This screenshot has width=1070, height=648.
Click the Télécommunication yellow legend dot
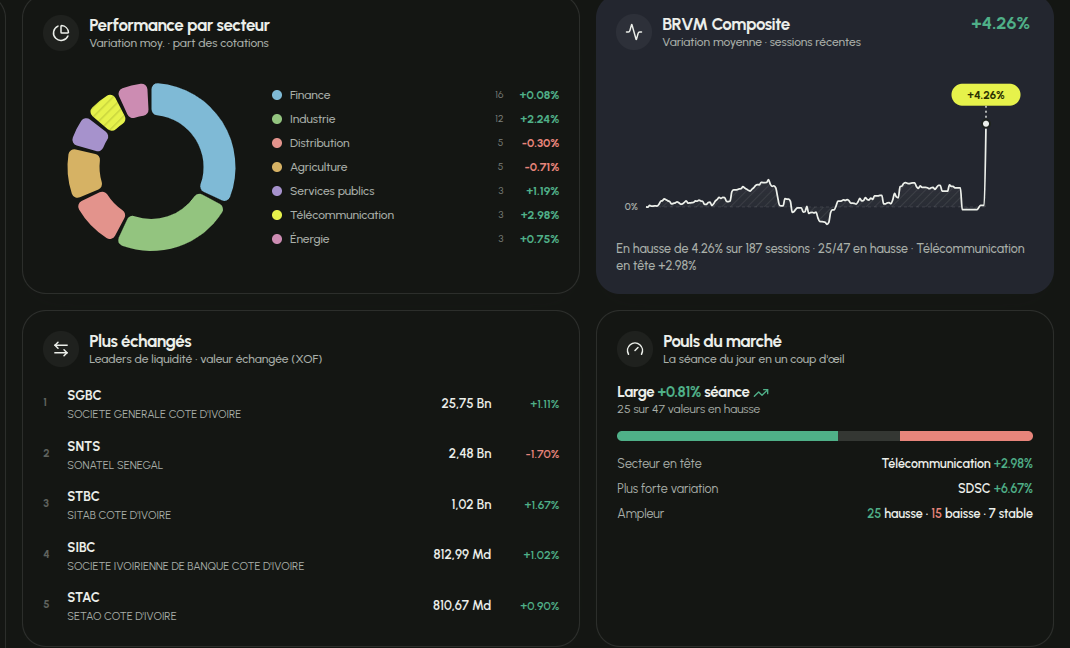click(x=277, y=215)
